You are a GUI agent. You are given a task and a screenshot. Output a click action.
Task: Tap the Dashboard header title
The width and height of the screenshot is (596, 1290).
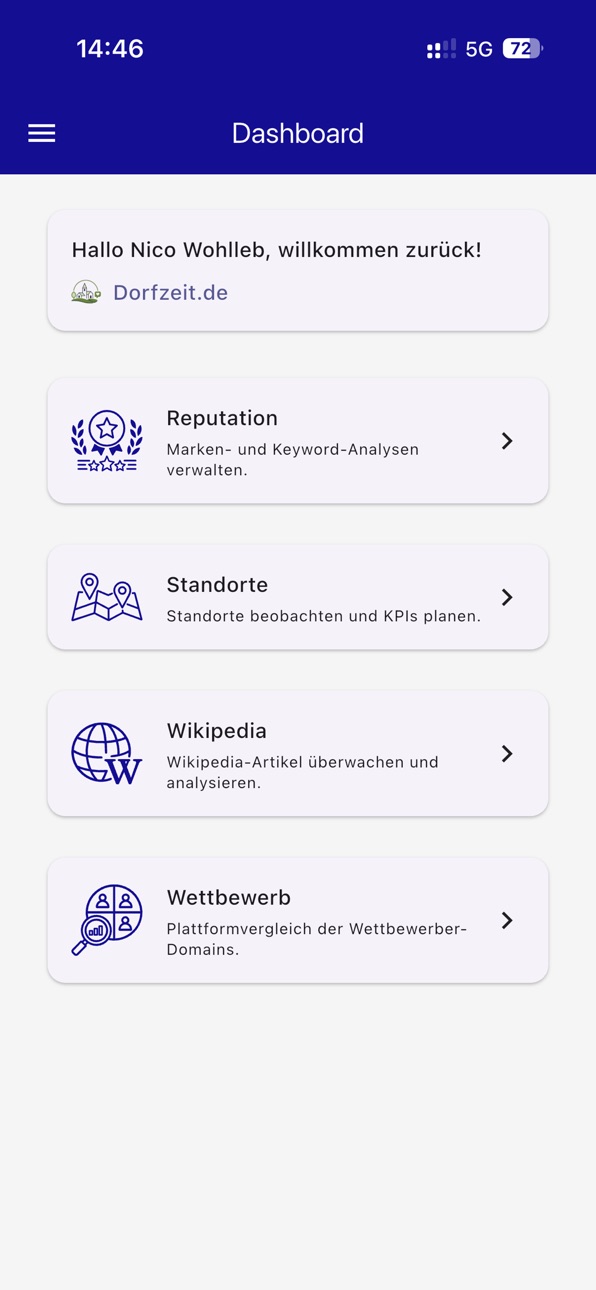[298, 133]
